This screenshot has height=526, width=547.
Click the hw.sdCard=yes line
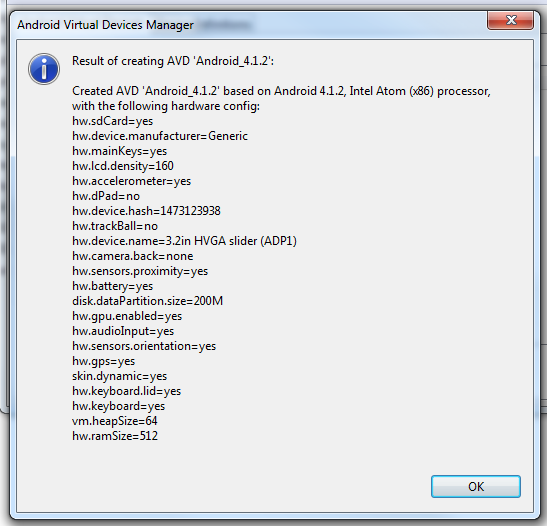tap(112, 121)
